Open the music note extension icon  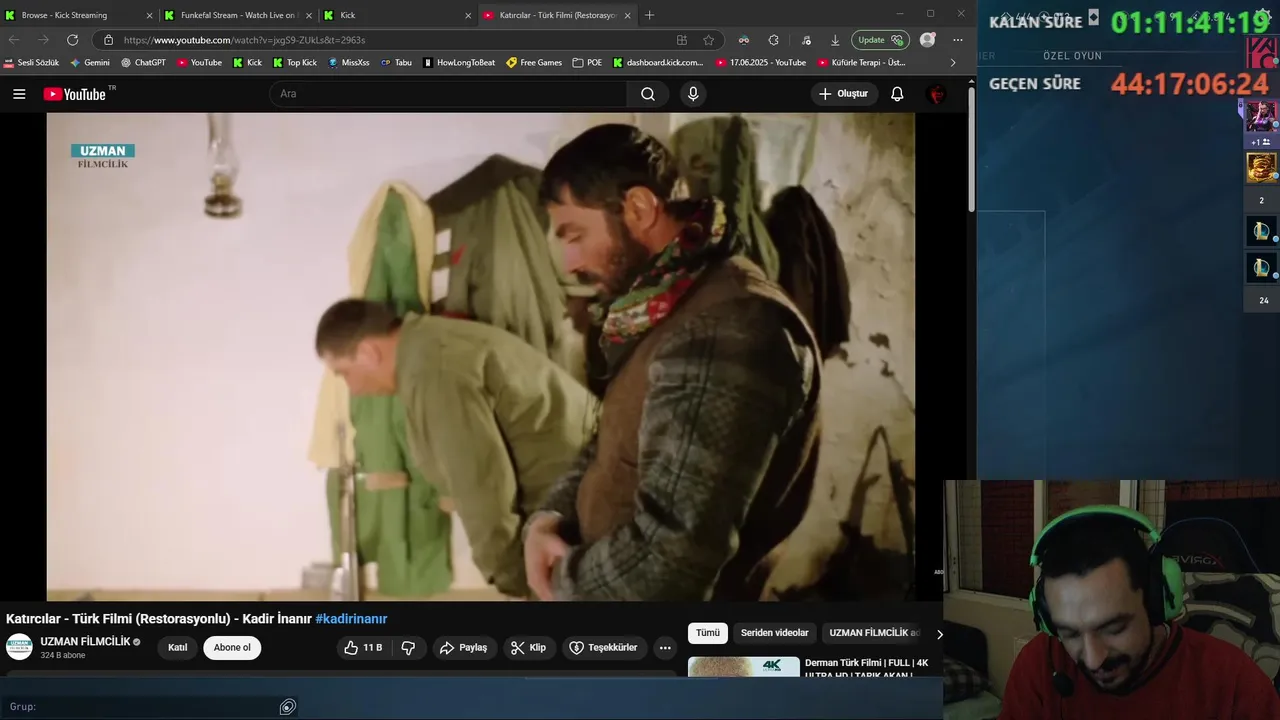(806, 40)
